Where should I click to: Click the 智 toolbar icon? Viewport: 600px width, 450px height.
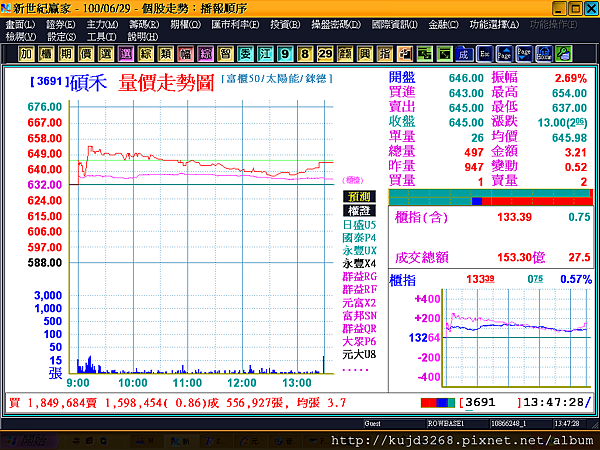(x=225, y=54)
